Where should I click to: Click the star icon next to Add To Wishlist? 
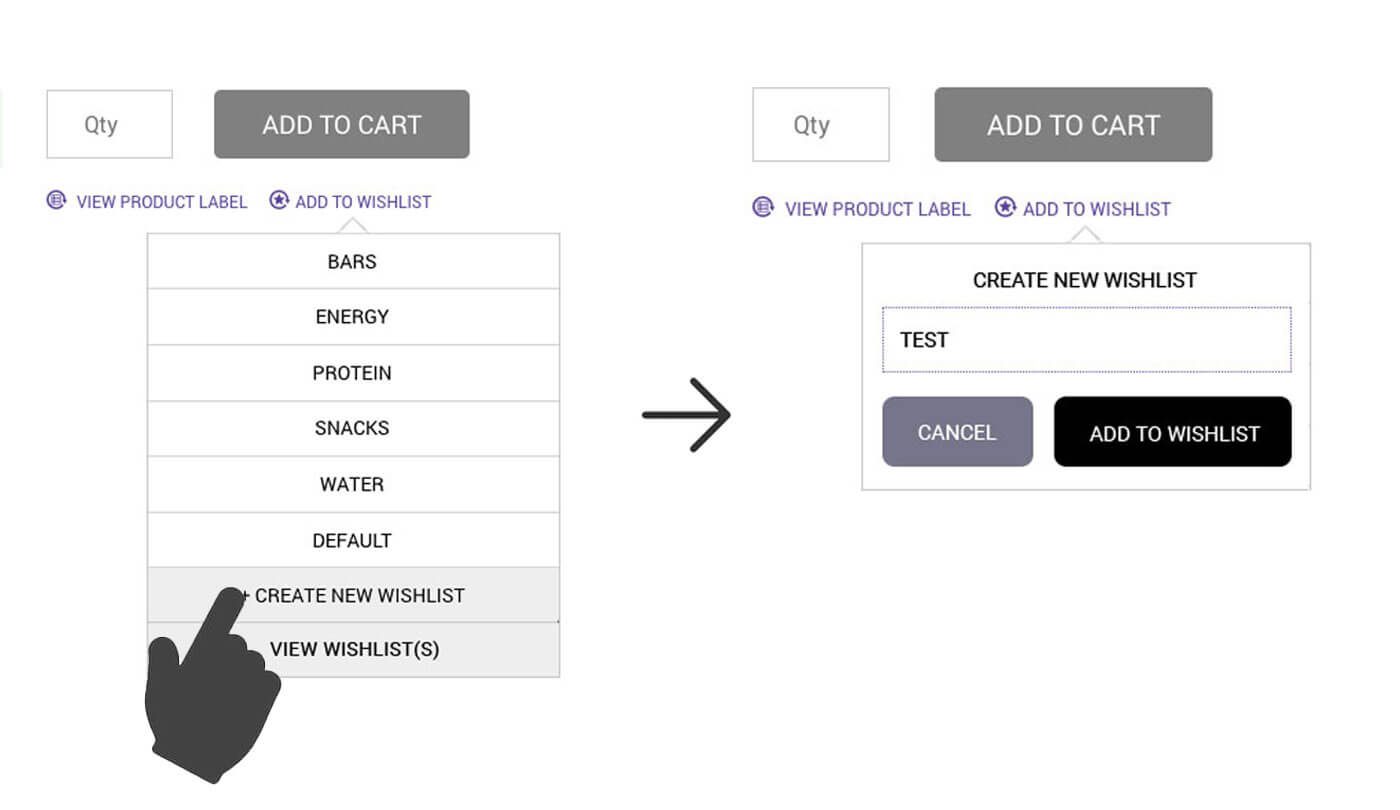click(x=278, y=200)
